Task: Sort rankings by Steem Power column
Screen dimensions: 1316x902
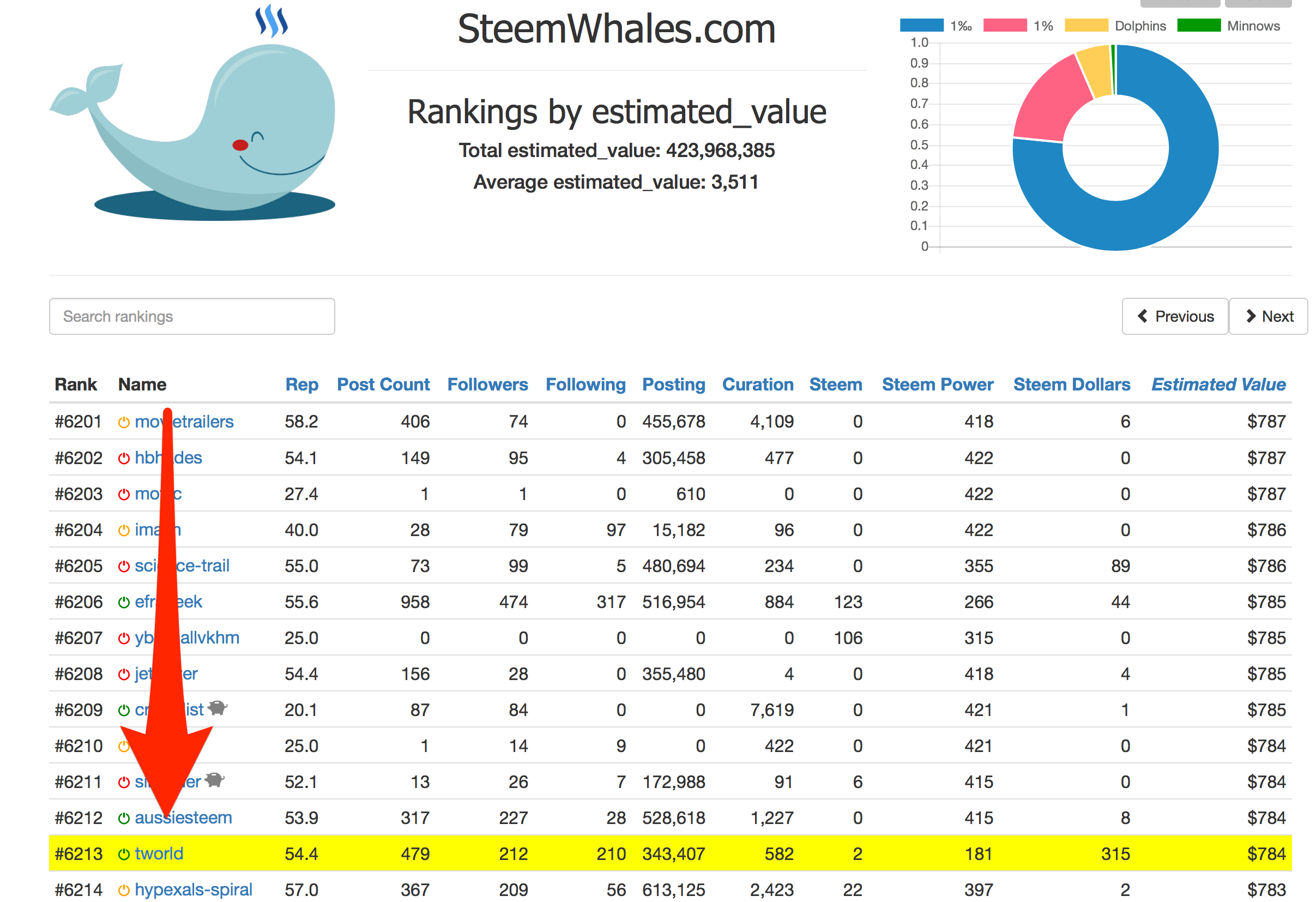Action: point(938,384)
